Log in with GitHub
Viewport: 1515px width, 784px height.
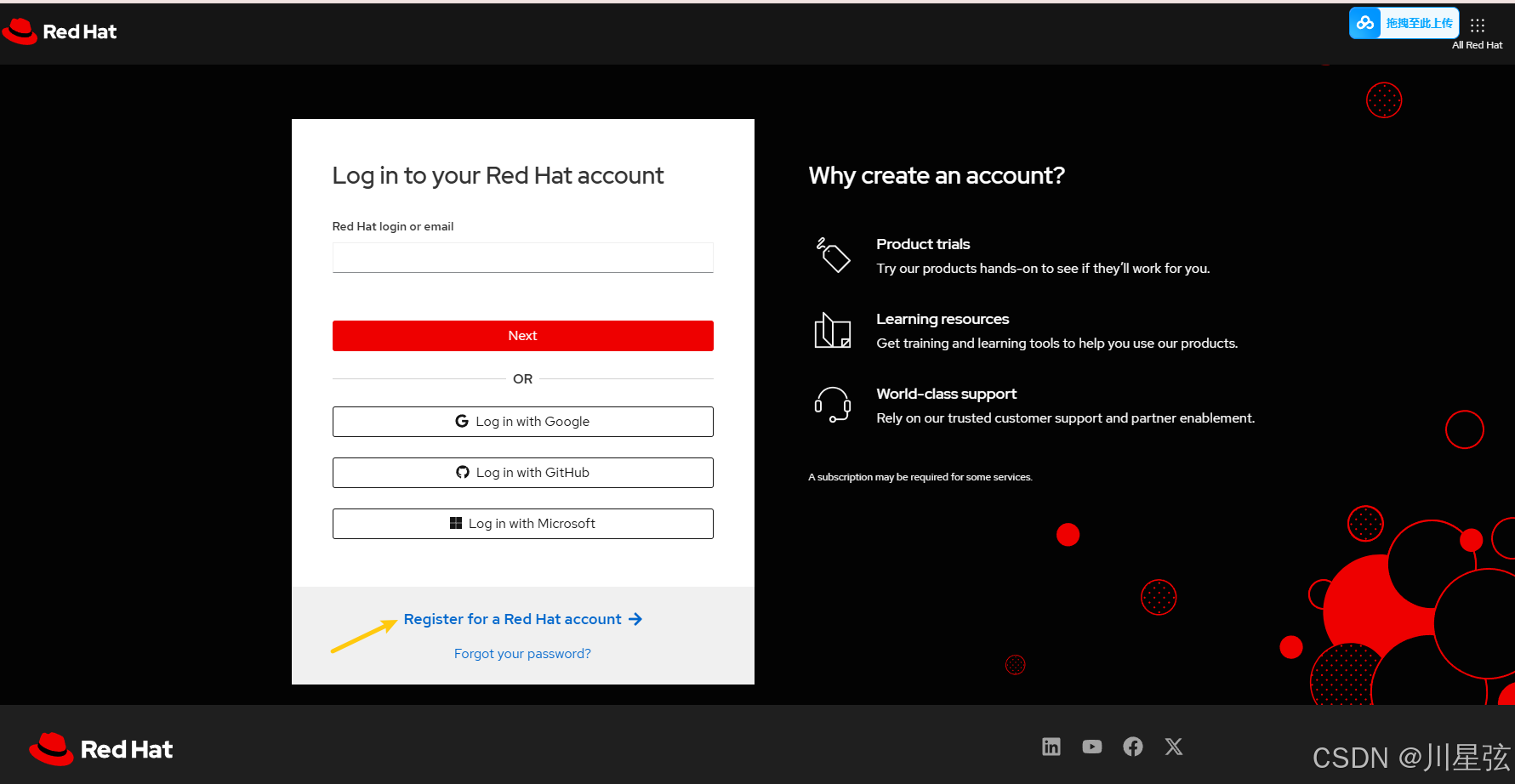click(x=522, y=473)
